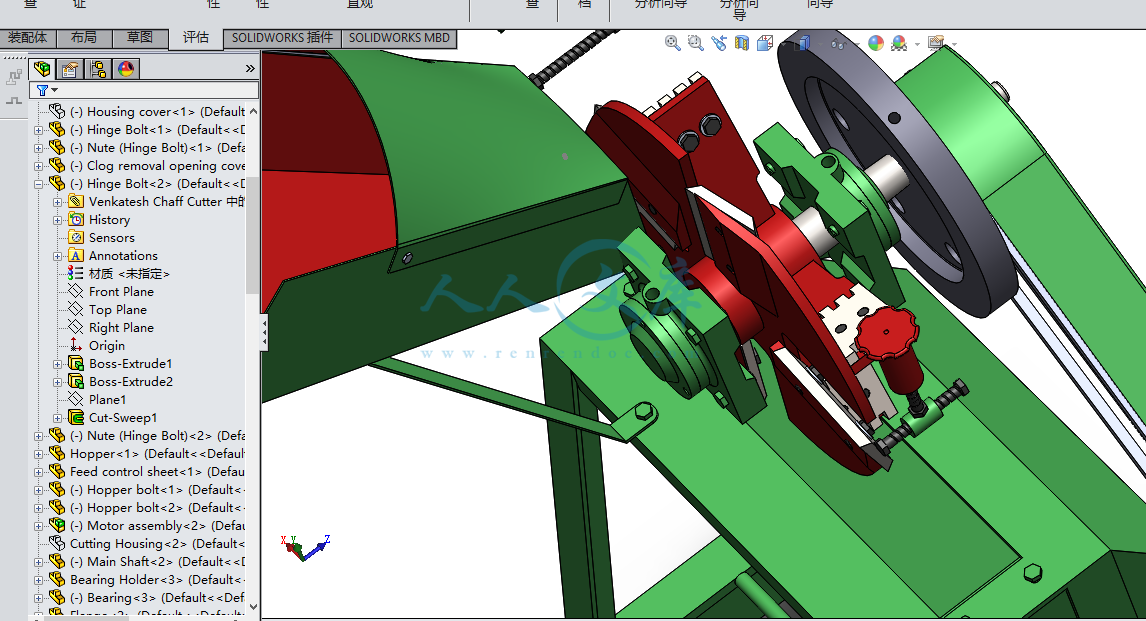Open the ConfigurationManager tab icon
This screenshot has height=621, width=1146.
click(98, 69)
